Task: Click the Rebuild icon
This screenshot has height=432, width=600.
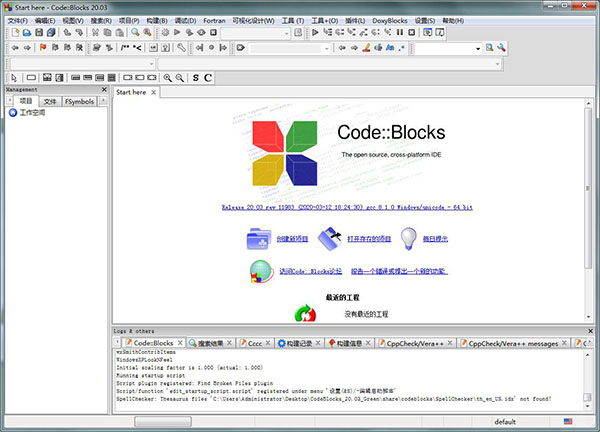Action: pos(201,33)
